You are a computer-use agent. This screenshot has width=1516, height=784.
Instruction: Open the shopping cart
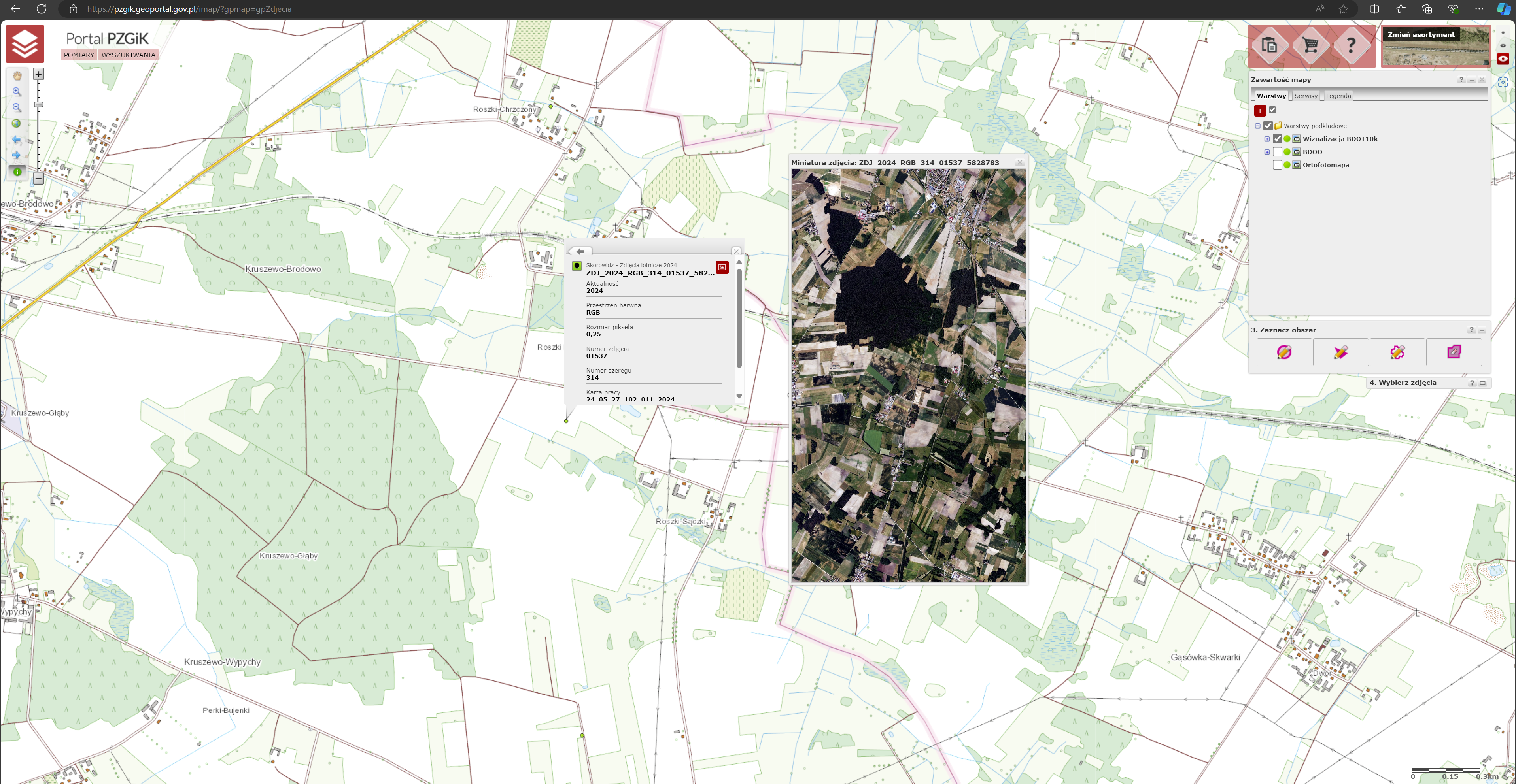[x=1310, y=45]
